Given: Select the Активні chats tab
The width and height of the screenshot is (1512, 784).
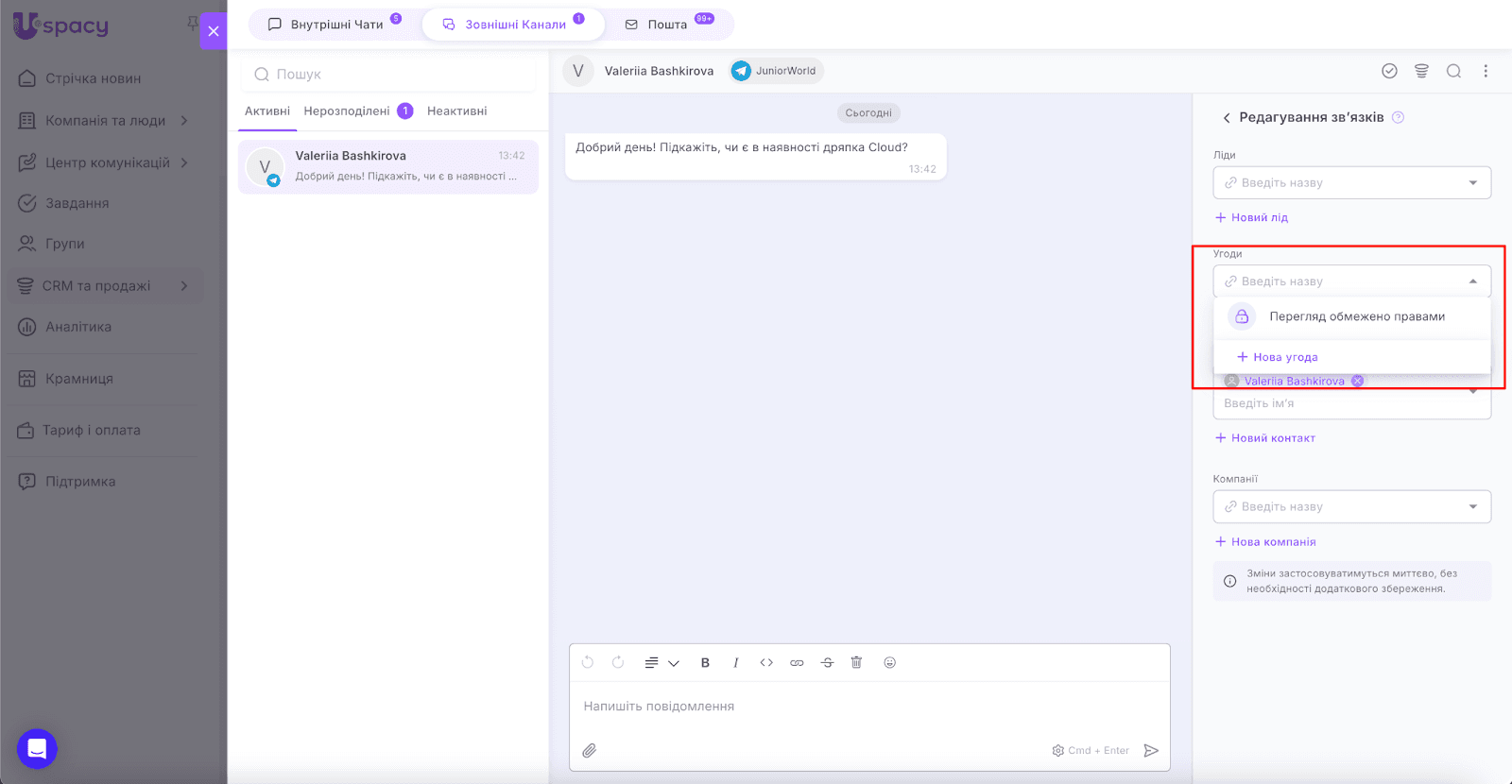Looking at the screenshot, I should tap(267, 111).
